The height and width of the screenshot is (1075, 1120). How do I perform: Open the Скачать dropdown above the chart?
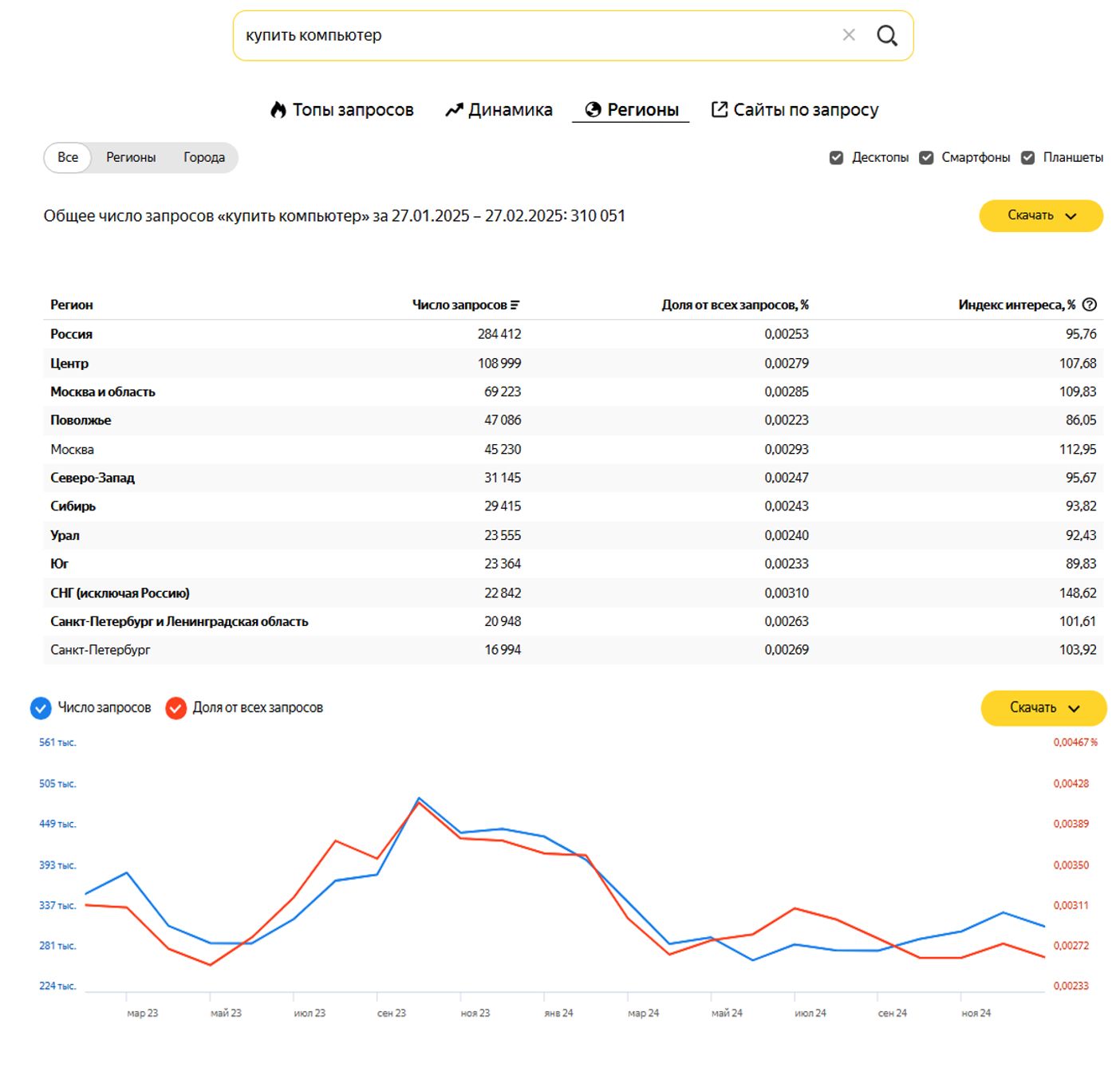coord(1043,708)
